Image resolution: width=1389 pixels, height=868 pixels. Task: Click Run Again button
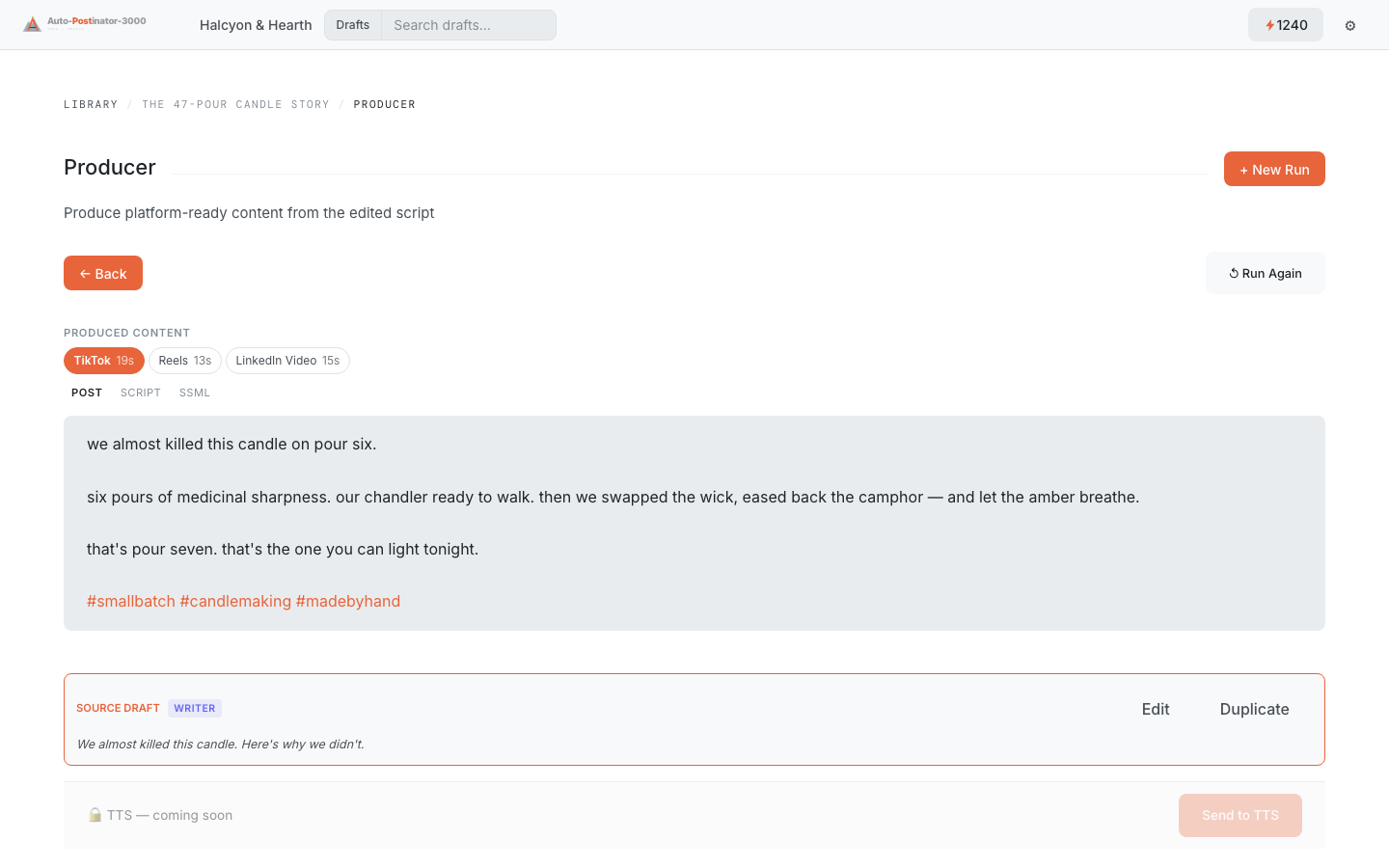pos(1266,273)
